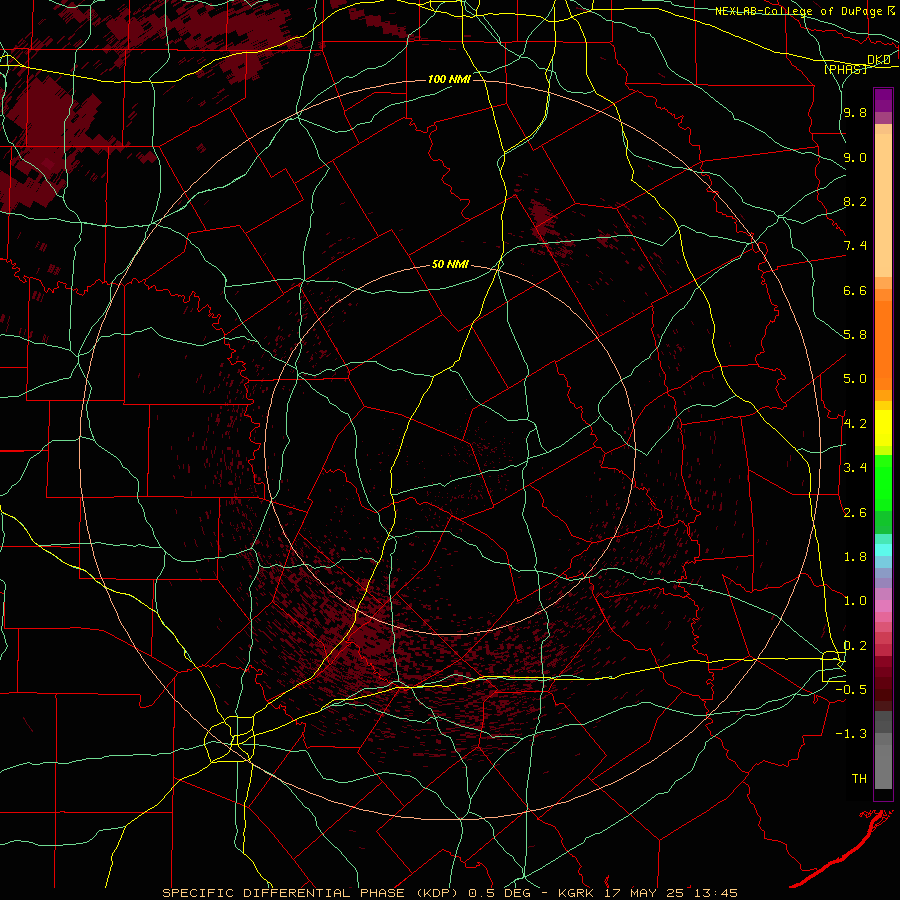The image size is (900, 900).
Task: Click the 50 NMI range ring label
Action: [450, 264]
